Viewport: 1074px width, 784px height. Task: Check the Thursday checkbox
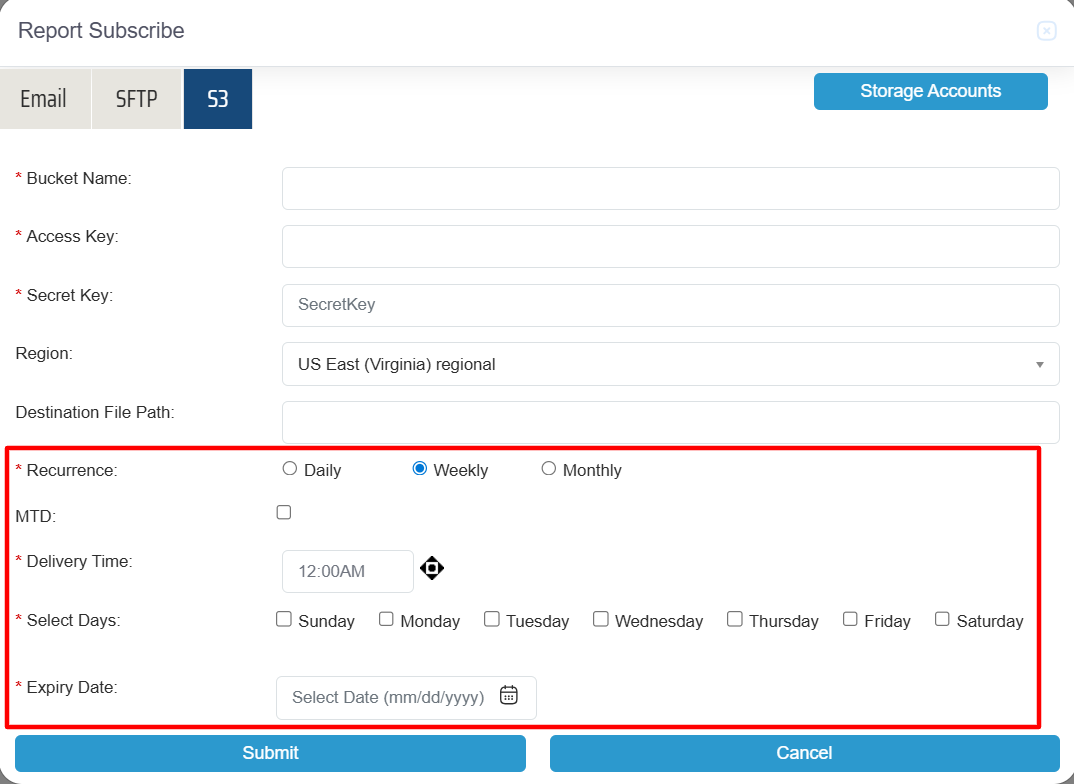tap(735, 619)
